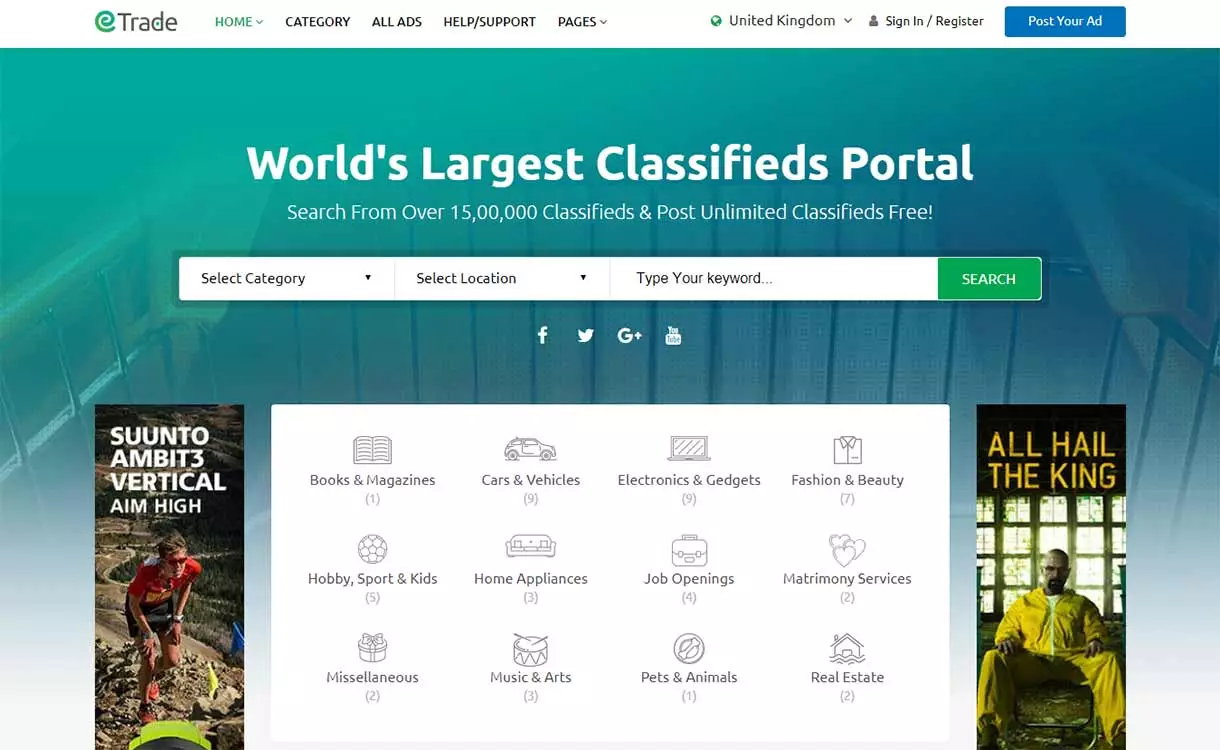The width and height of the screenshot is (1220, 750).
Task: Click the Twitter social icon
Action: [585, 335]
